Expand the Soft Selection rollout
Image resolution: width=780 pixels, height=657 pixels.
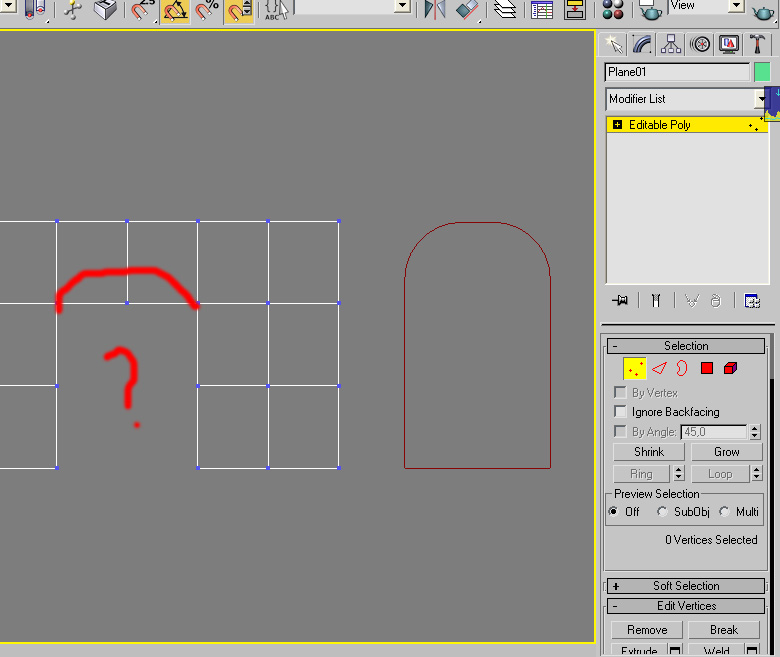pyautogui.click(x=686, y=585)
